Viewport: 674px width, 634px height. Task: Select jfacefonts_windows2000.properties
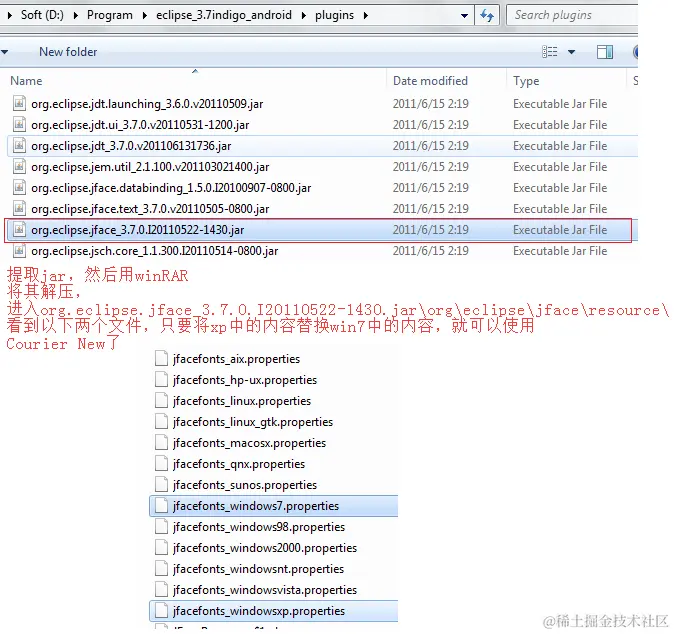pyautogui.click(x=265, y=548)
